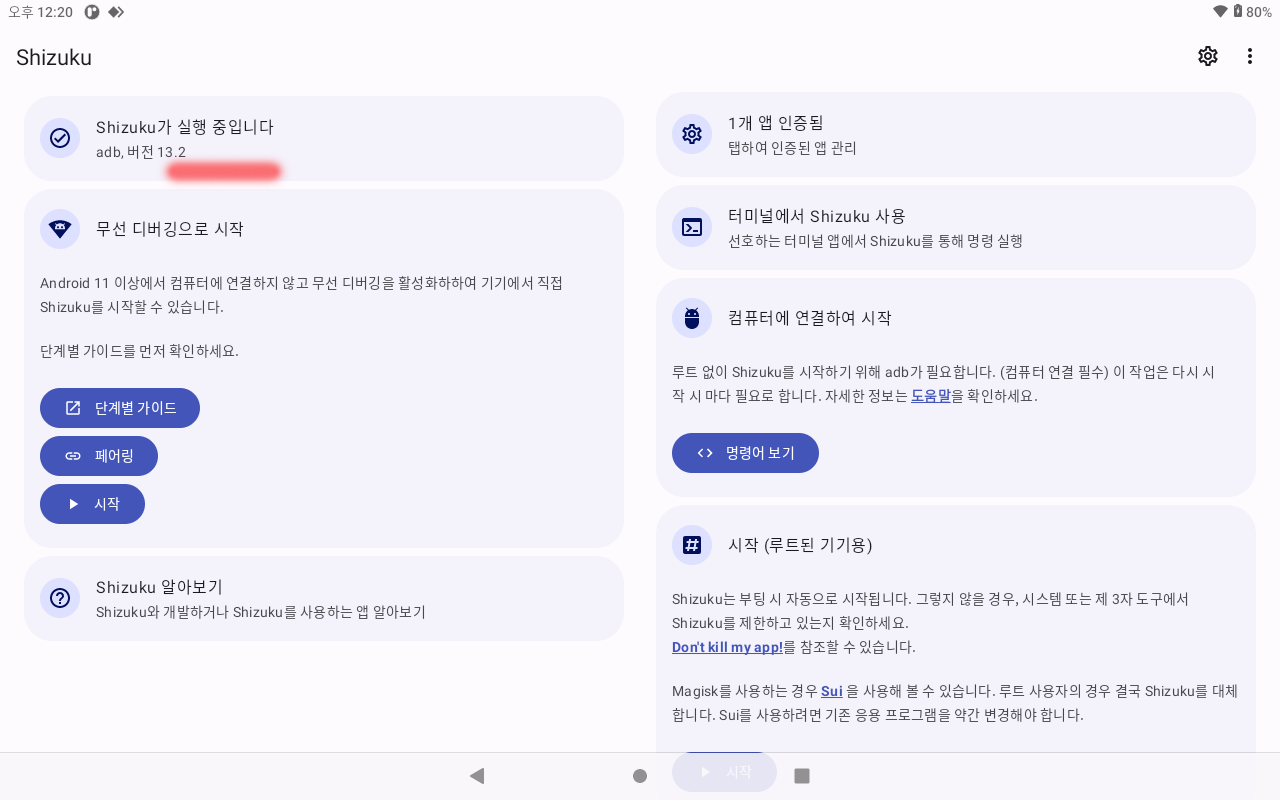
Task: Click the 단계별 가이드 button
Action: [x=120, y=408]
